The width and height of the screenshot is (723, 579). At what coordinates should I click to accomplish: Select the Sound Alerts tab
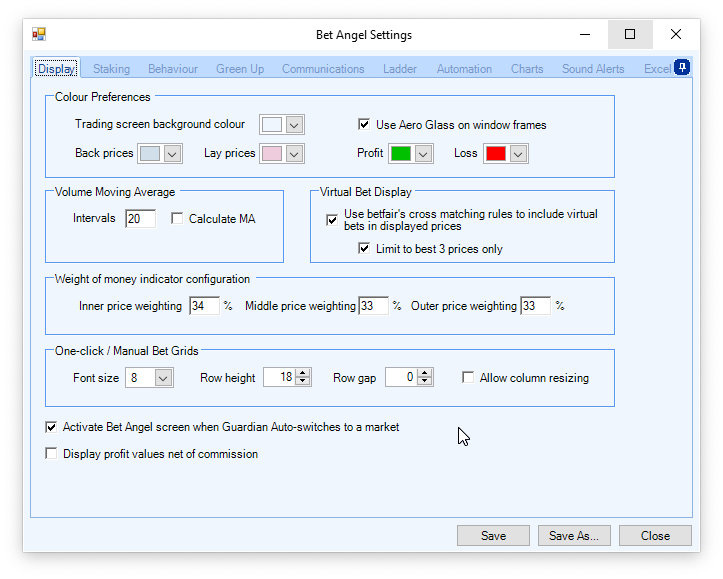(593, 69)
